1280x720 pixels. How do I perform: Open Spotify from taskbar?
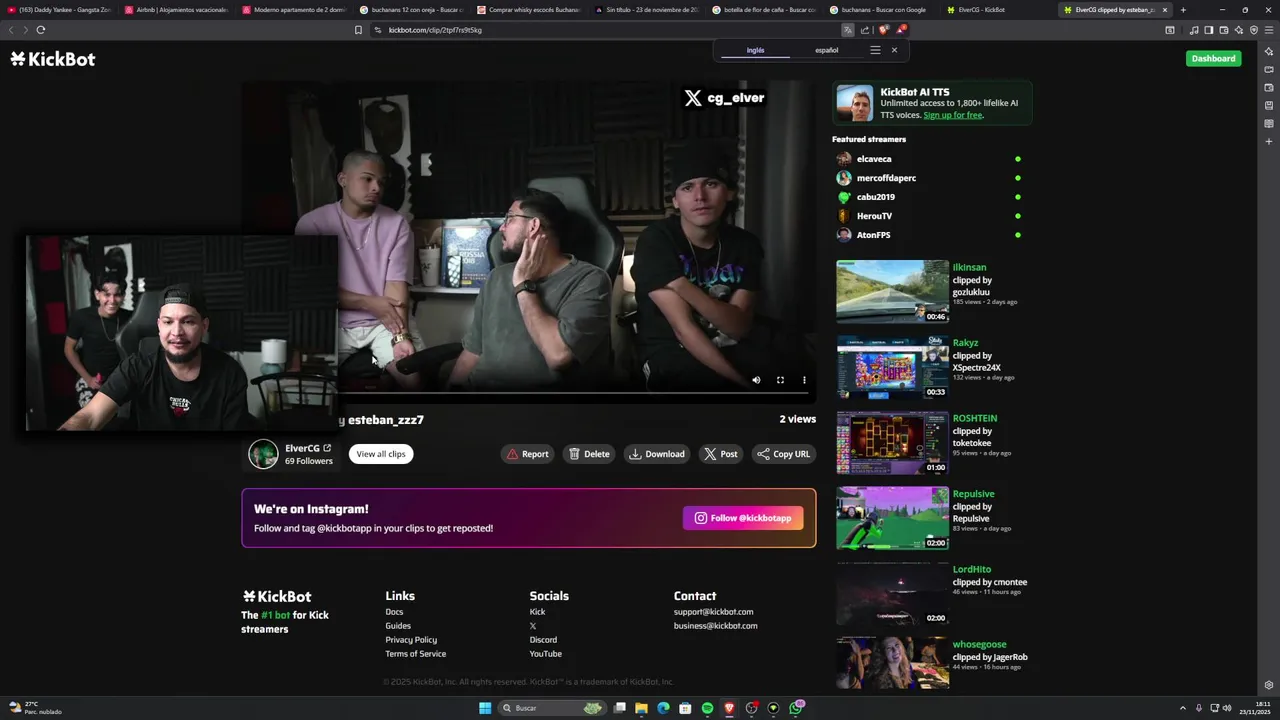click(x=707, y=708)
